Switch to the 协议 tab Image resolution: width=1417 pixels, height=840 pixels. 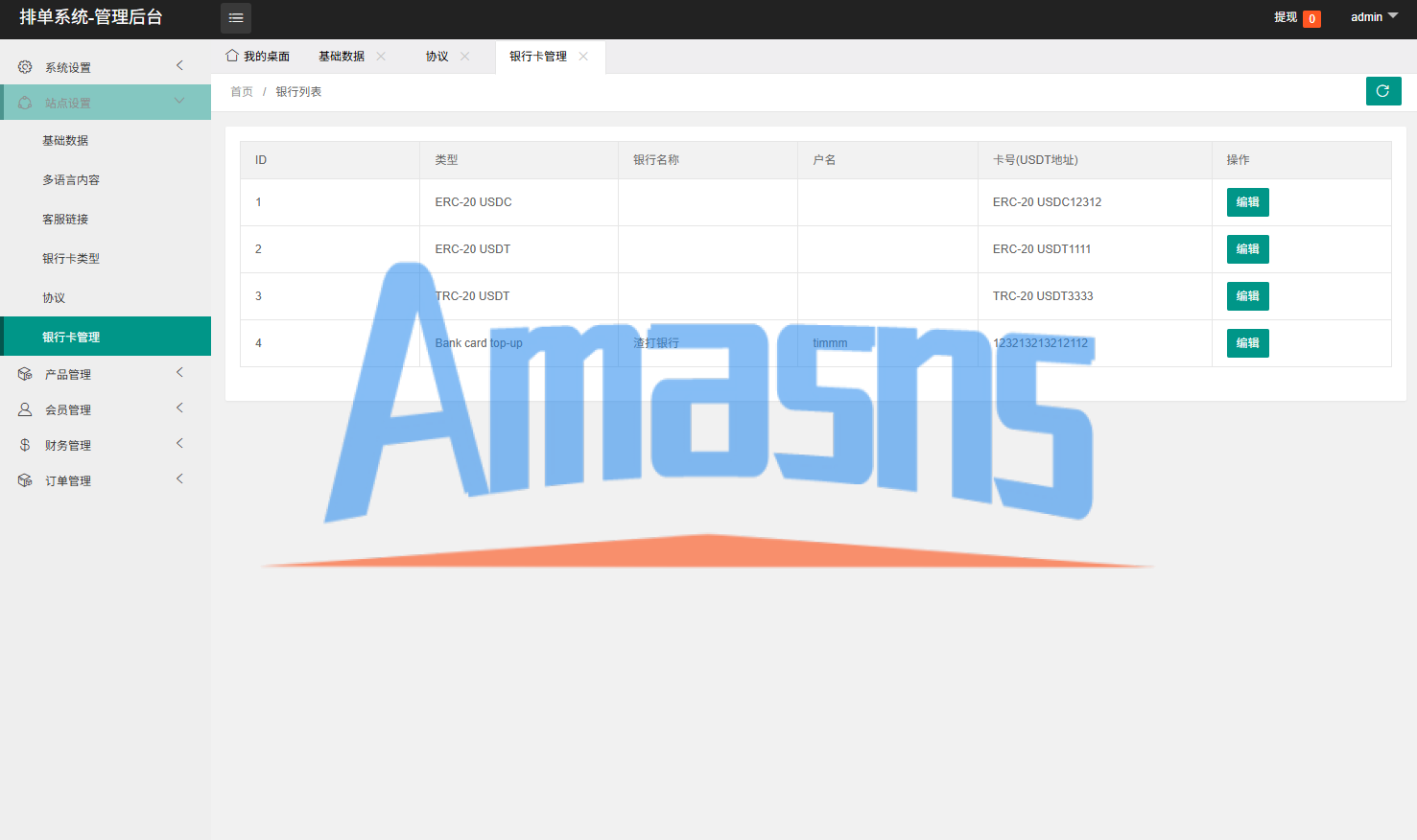pyautogui.click(x=437, y=57)
